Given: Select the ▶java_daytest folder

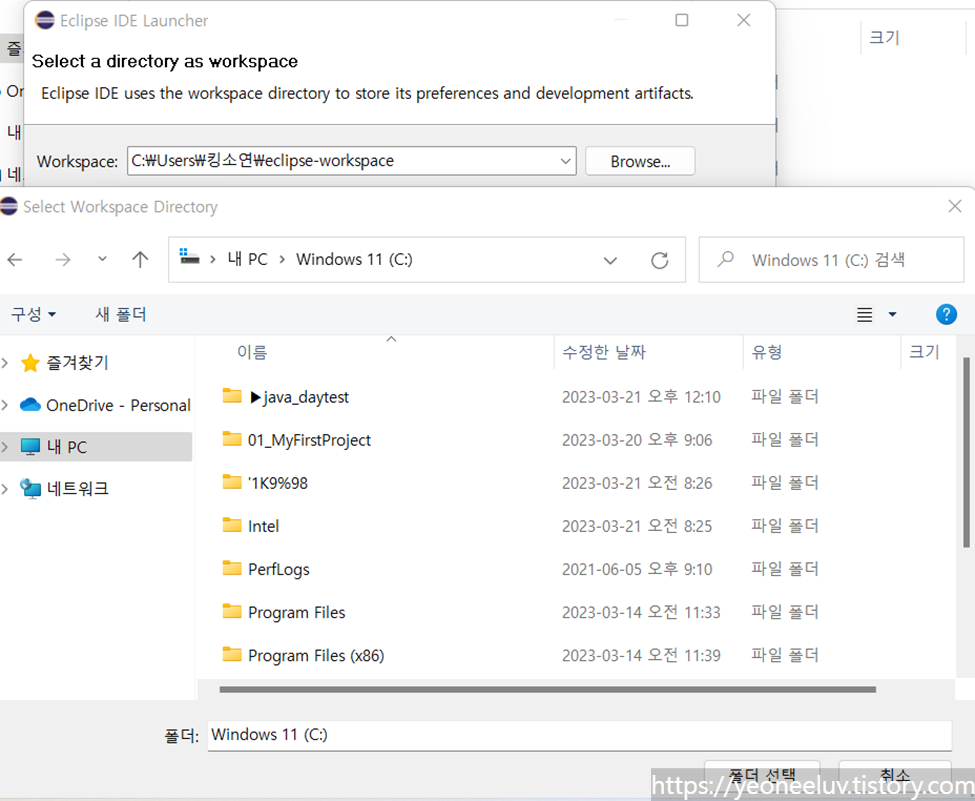Looking at the screenshot, I should click(x=298, y=397).
